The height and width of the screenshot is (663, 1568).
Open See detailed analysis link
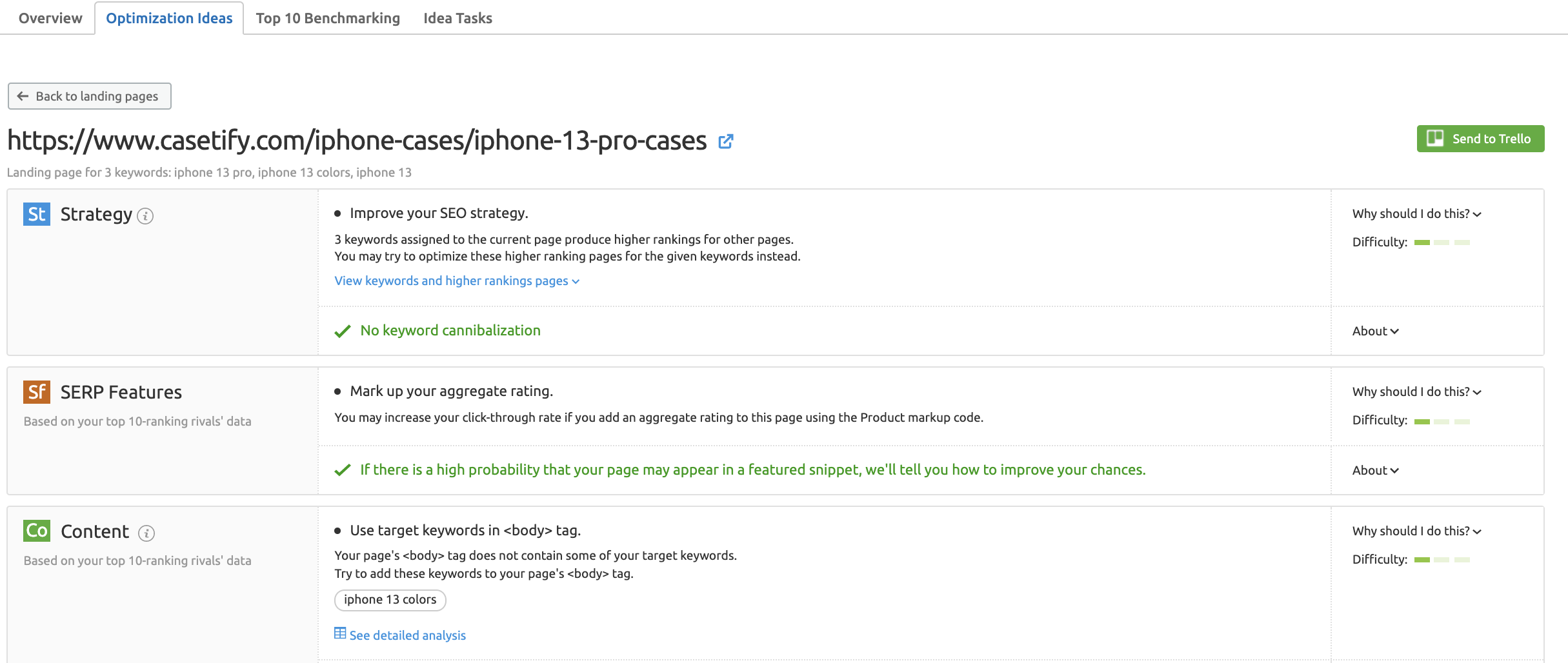pyautogui.click(x=407, y=635)
